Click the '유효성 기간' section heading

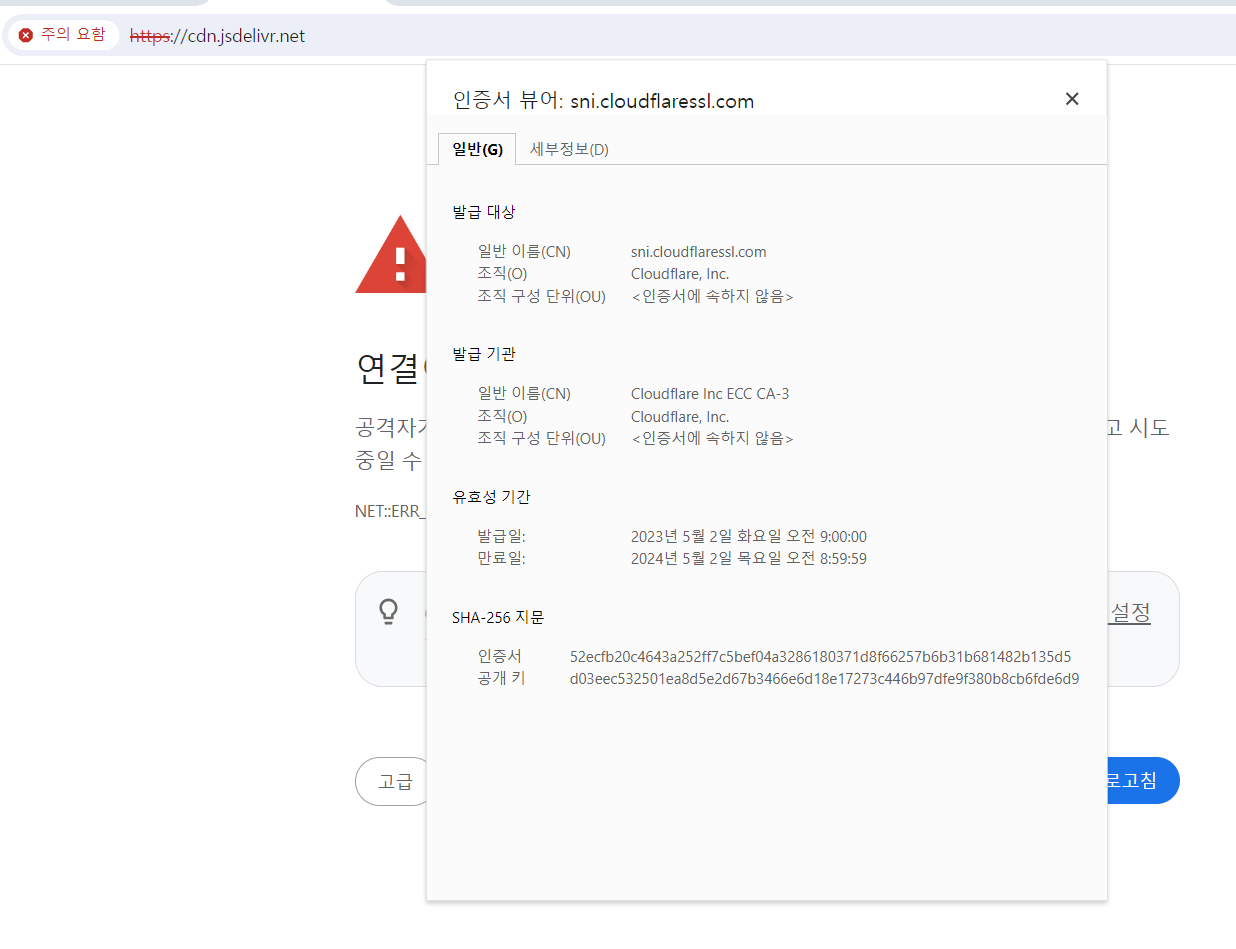(x=491, y=497)
